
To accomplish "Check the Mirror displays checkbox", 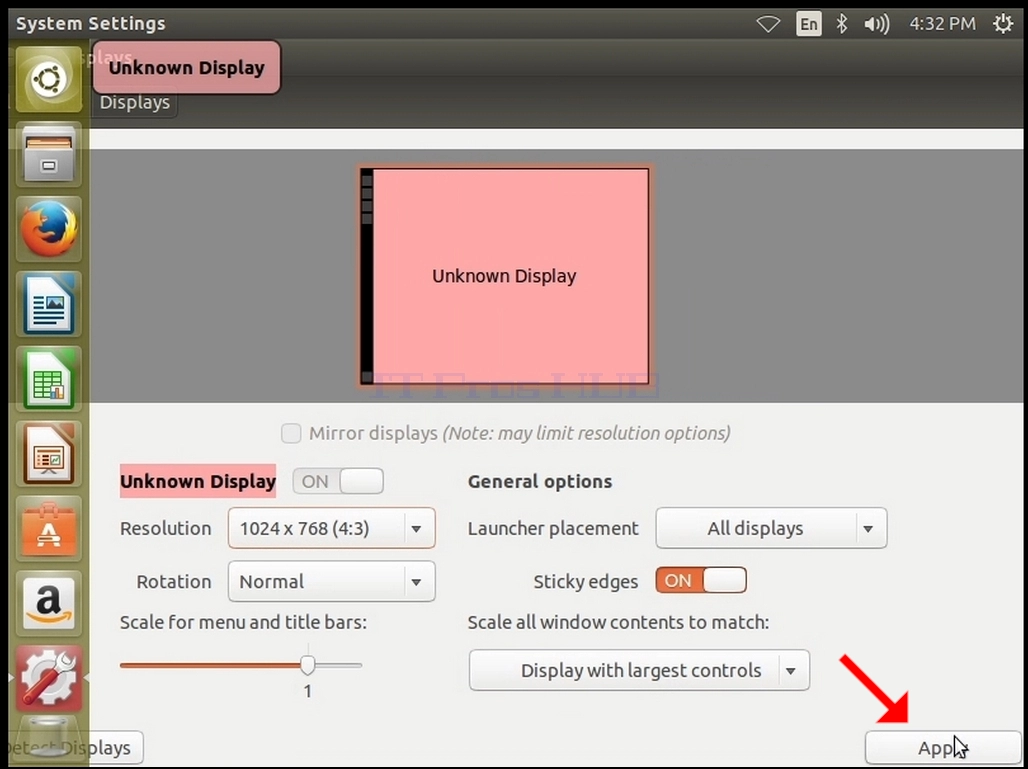I will pos(291,433).
